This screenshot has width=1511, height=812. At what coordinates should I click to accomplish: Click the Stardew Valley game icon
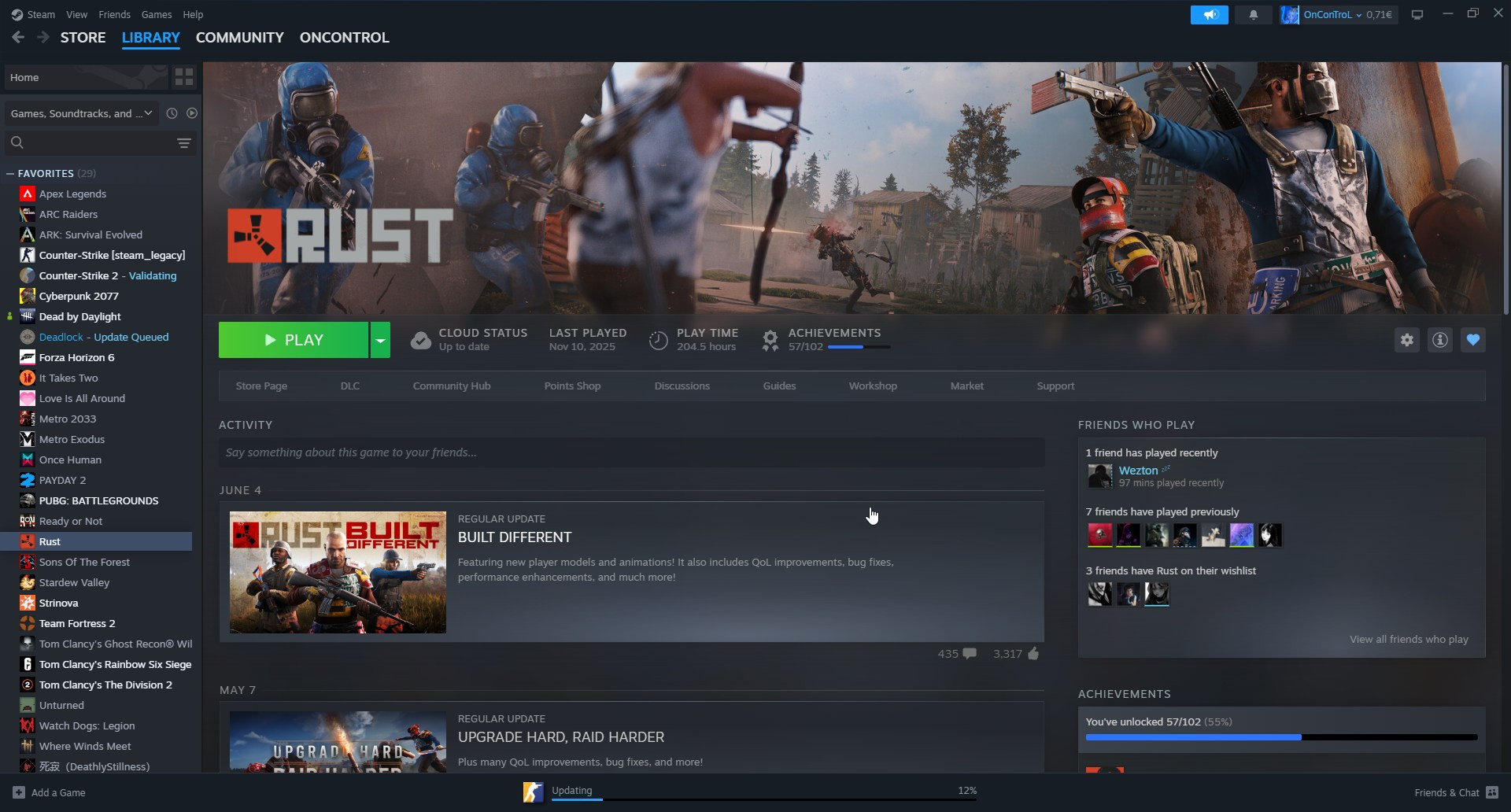(x=28, y=582)
